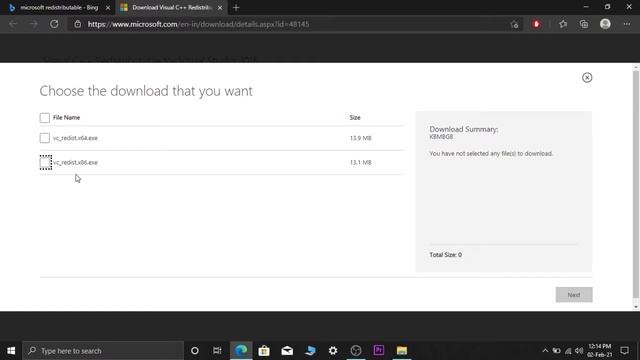Image resolution: width=640 pixels, height=360 pixels.
Task: Open Cortana from the taskbar
Action: click(x=195, y=351)
